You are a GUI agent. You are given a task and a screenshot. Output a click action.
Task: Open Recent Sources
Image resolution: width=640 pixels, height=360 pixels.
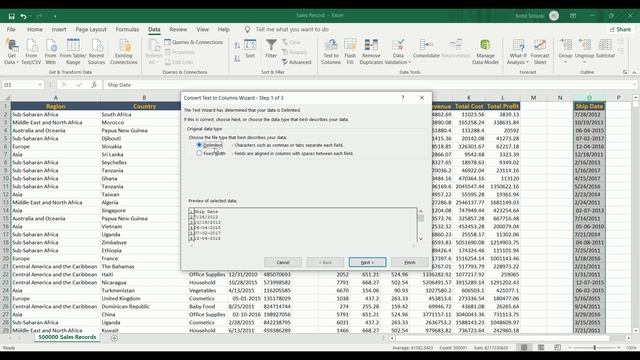point(96,52)
